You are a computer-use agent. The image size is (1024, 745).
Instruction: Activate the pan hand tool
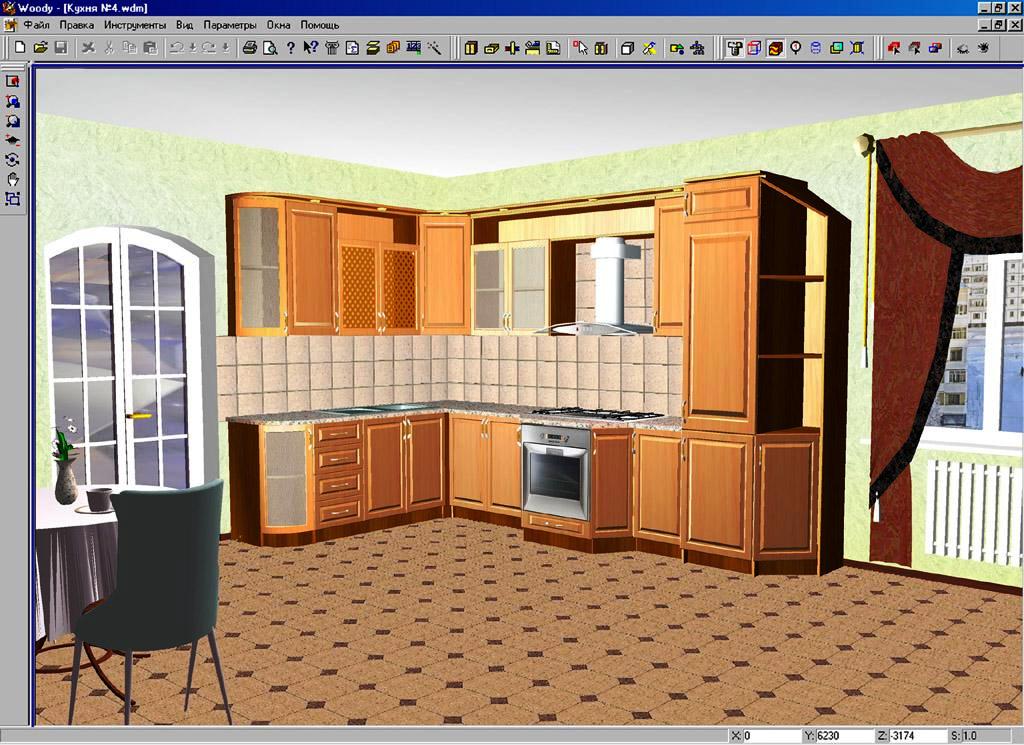pyautogui.click(x=13, y=179)
